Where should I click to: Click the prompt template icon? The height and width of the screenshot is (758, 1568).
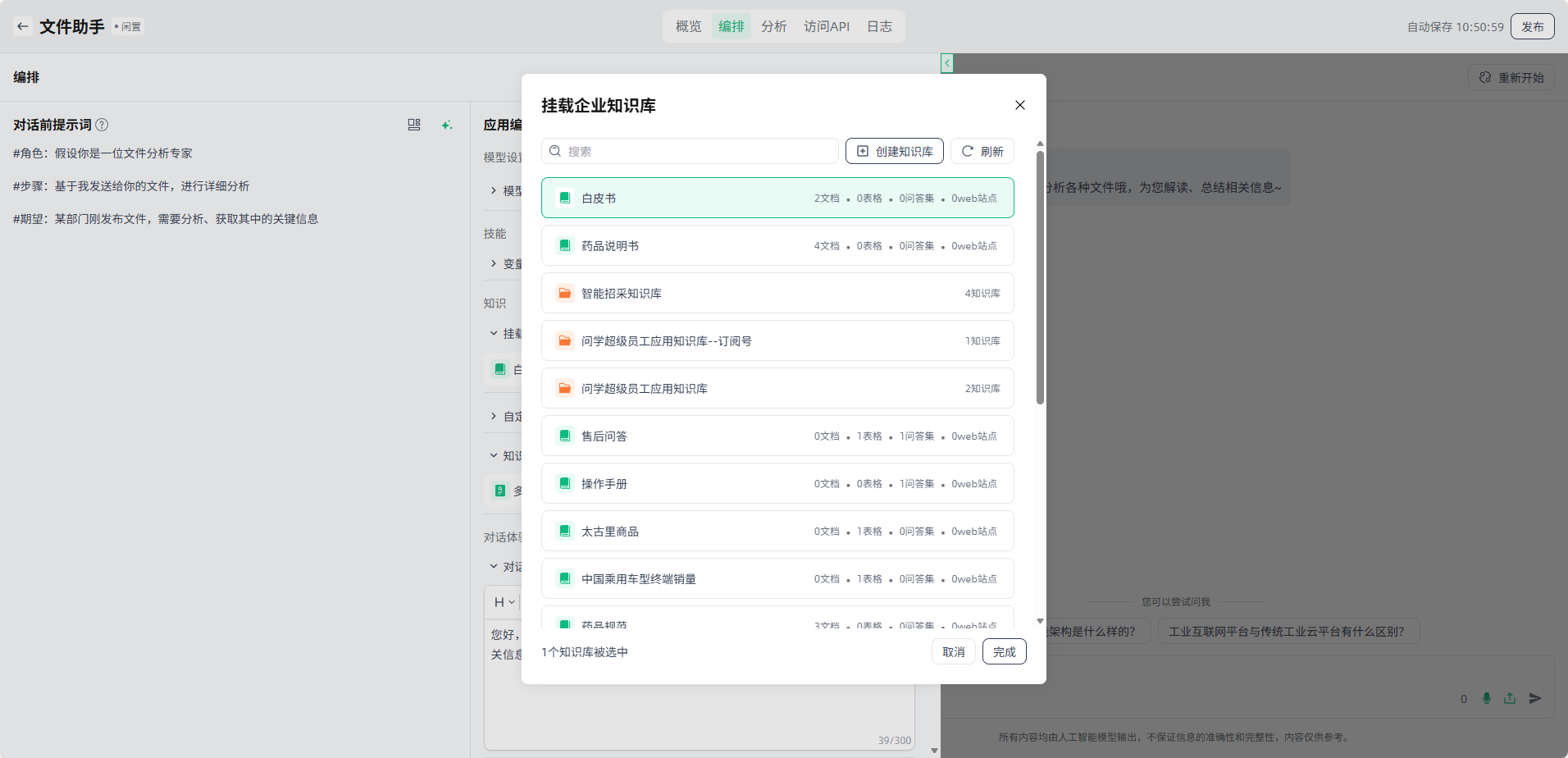(x=414, y=125)
